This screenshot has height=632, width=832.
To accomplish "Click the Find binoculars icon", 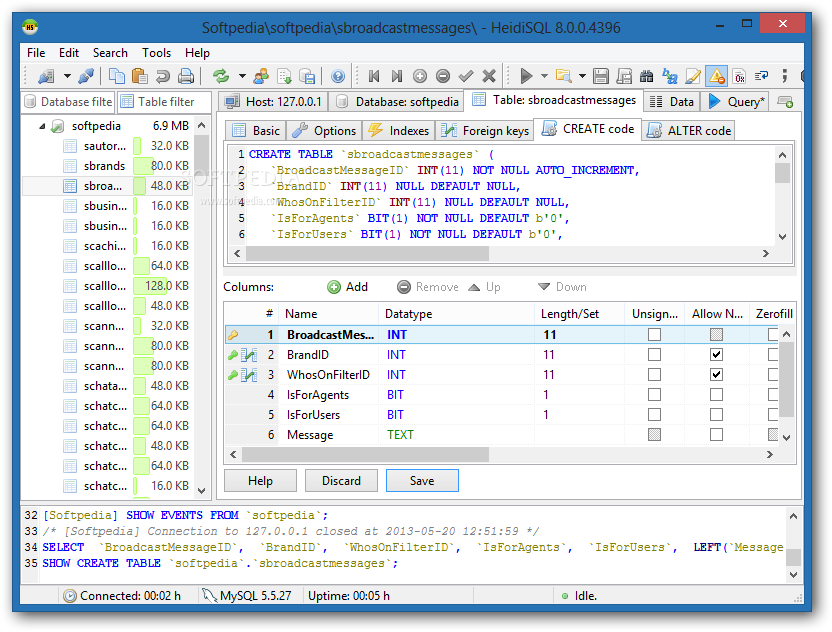I will point(646,76).
